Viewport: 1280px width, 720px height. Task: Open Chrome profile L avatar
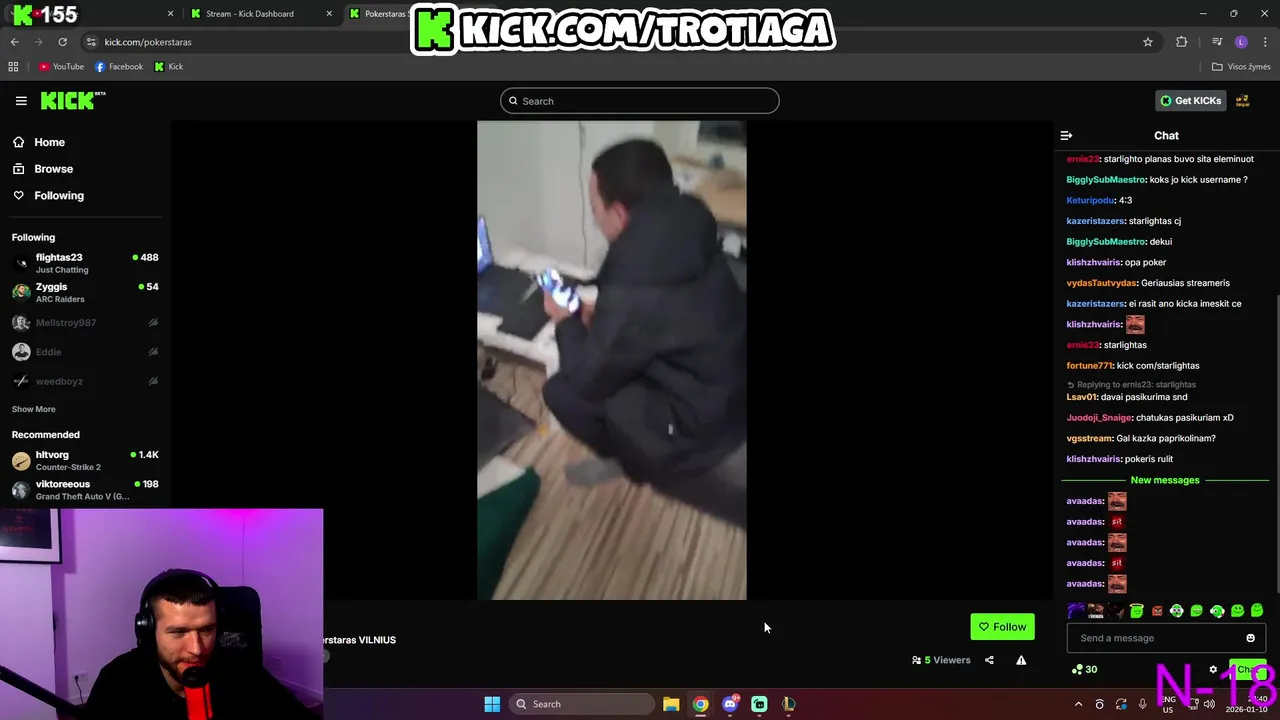point(1241,42)
